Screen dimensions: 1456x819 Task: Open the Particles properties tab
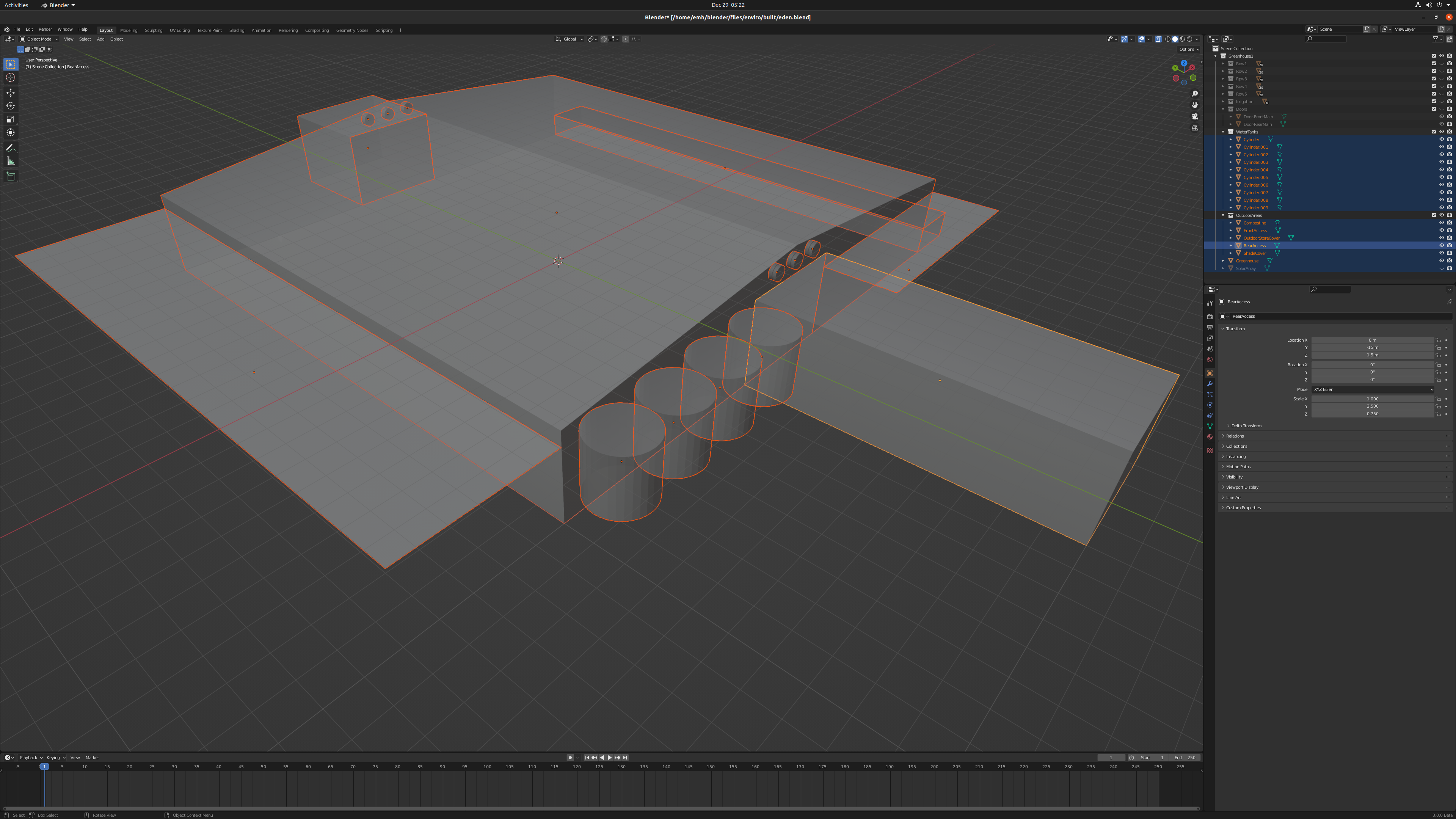pyautogui.click(x=1210, y=394)
